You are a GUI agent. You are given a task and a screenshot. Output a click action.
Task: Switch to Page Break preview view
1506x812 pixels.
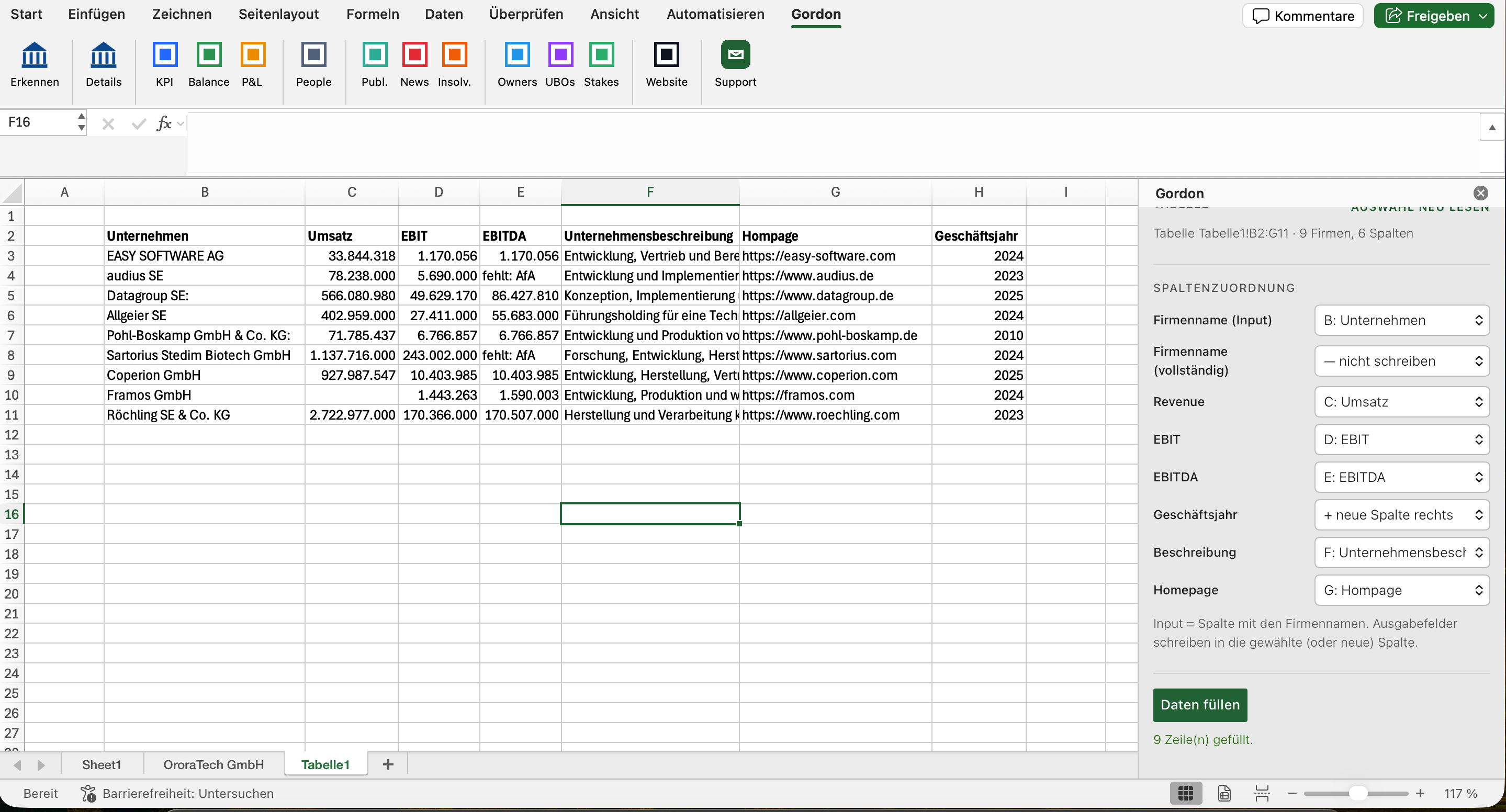[1262, 793]
